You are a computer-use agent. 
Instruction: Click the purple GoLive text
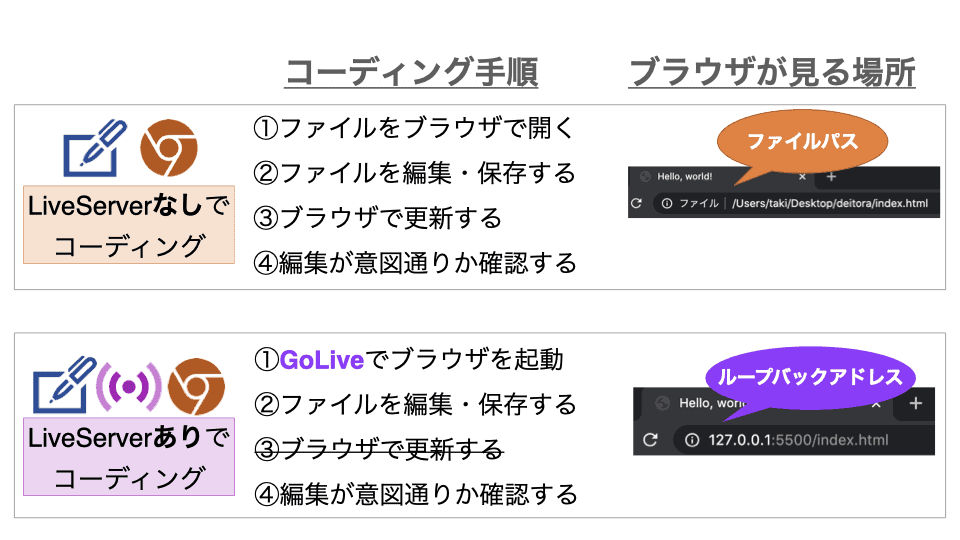click(x=320, y=358)
